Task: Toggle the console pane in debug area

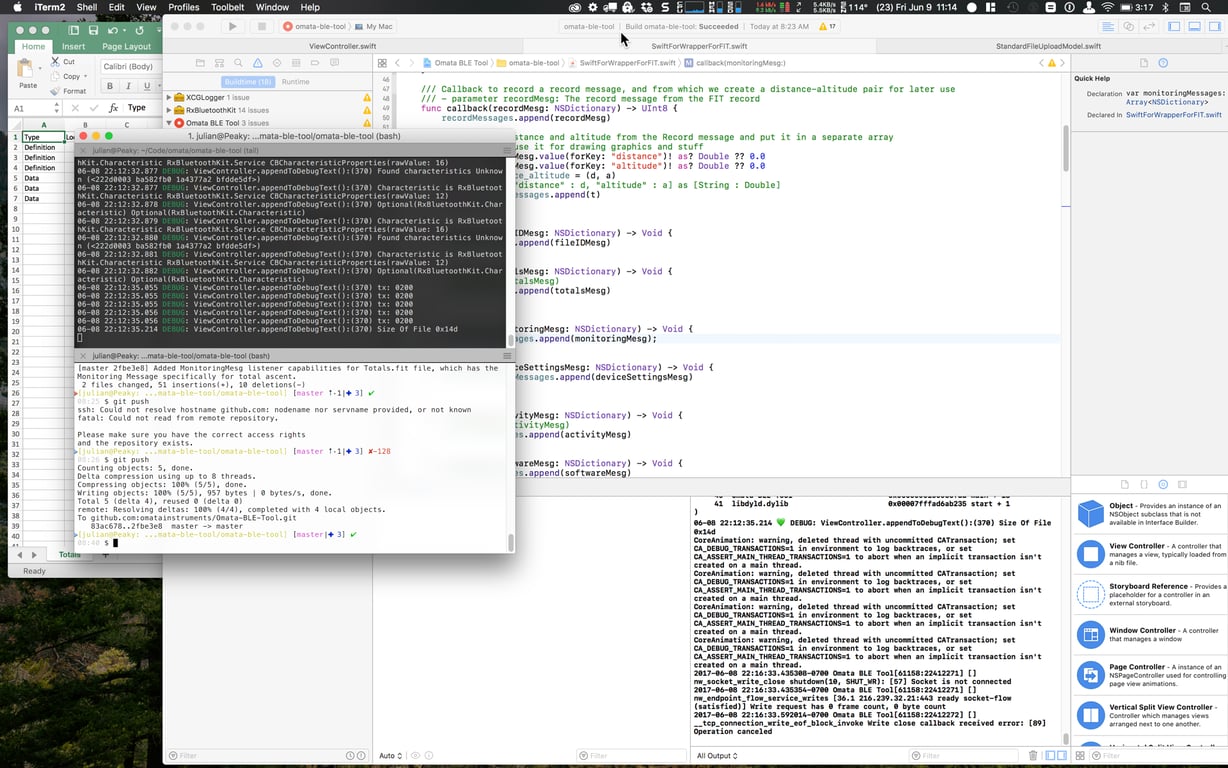Action: pyautogui.click(x=1061, y=756)
